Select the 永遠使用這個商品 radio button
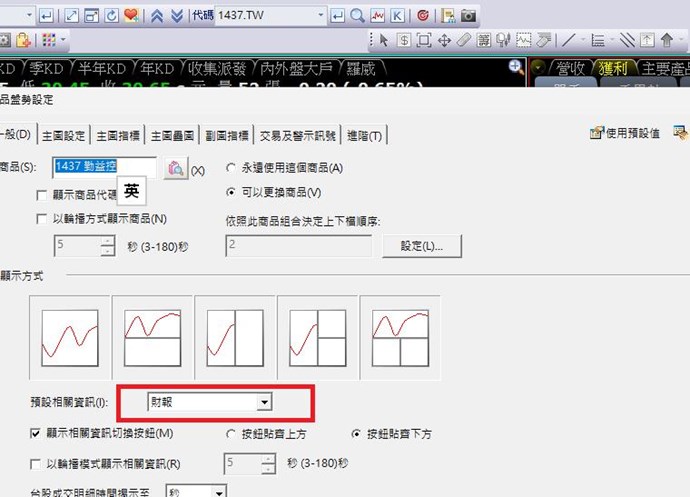Image resolution: width=690 pixels, height=497 pixels. 232,168
